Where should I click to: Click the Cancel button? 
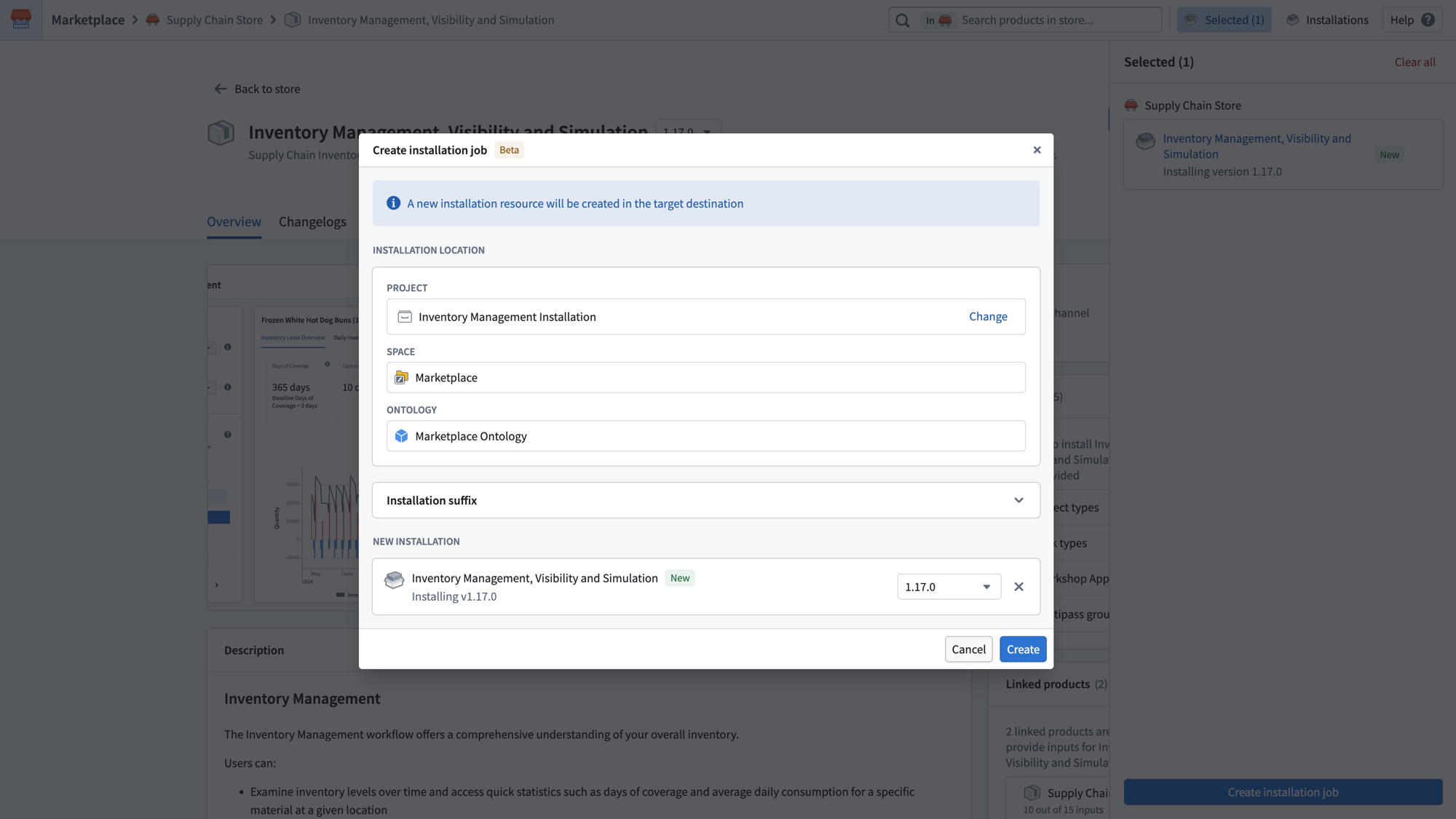click(x=968, y=649)
